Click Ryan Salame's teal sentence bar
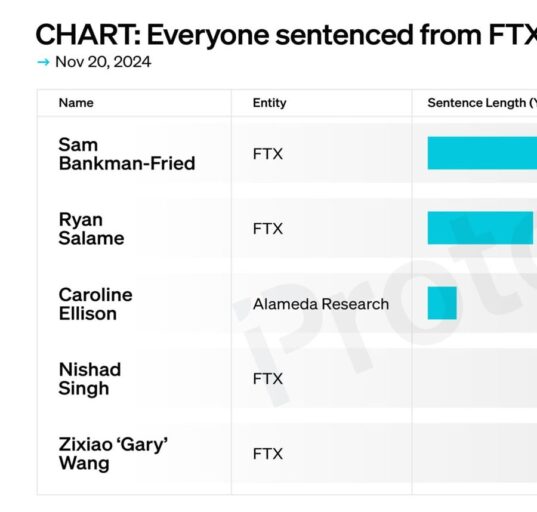Screen dimensions: 537x512 480,228
